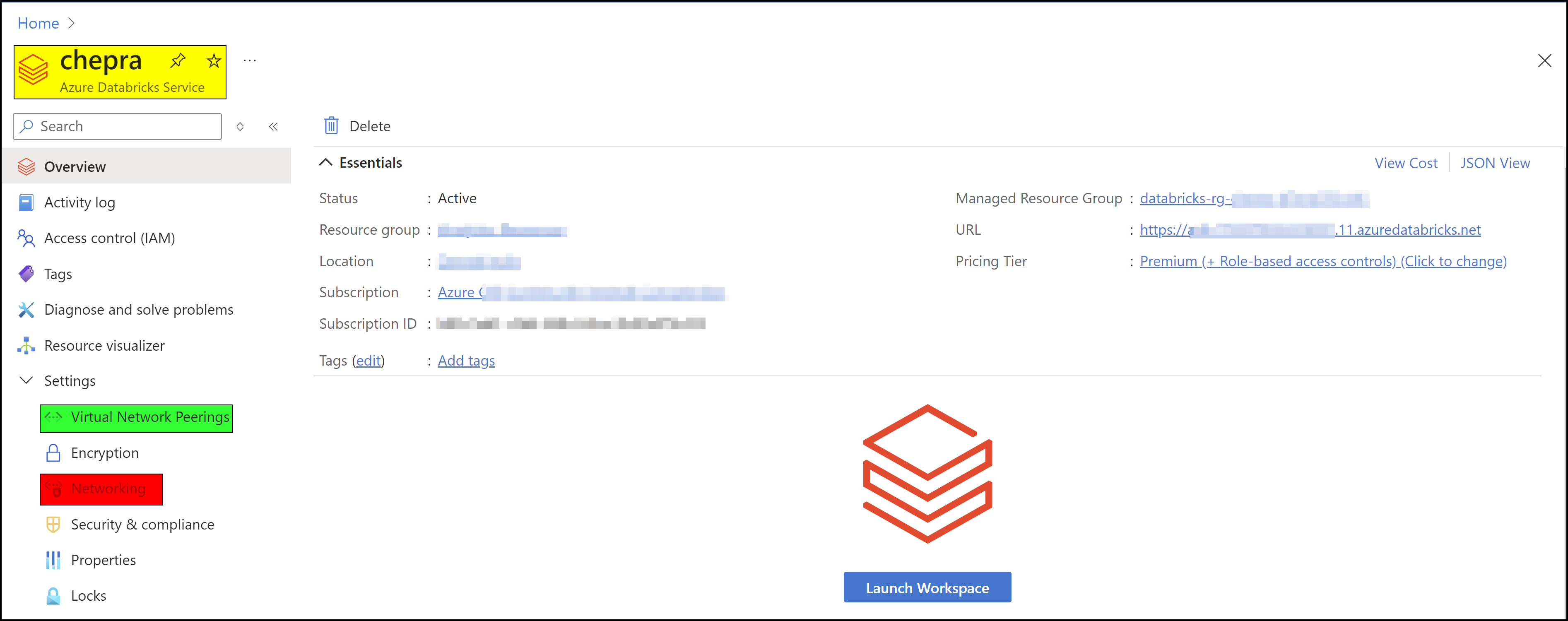Image resolution: width=1568 pixels, height=621 pixels.
Task: Open Locks page
Action: coord(89,595)
